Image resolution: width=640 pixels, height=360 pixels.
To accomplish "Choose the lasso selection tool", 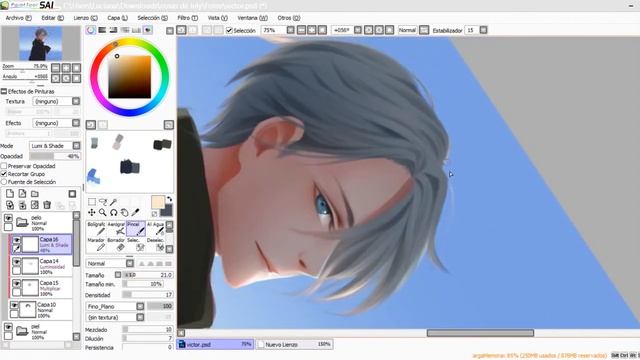I will pyautogui.click(x=102, y=202).
